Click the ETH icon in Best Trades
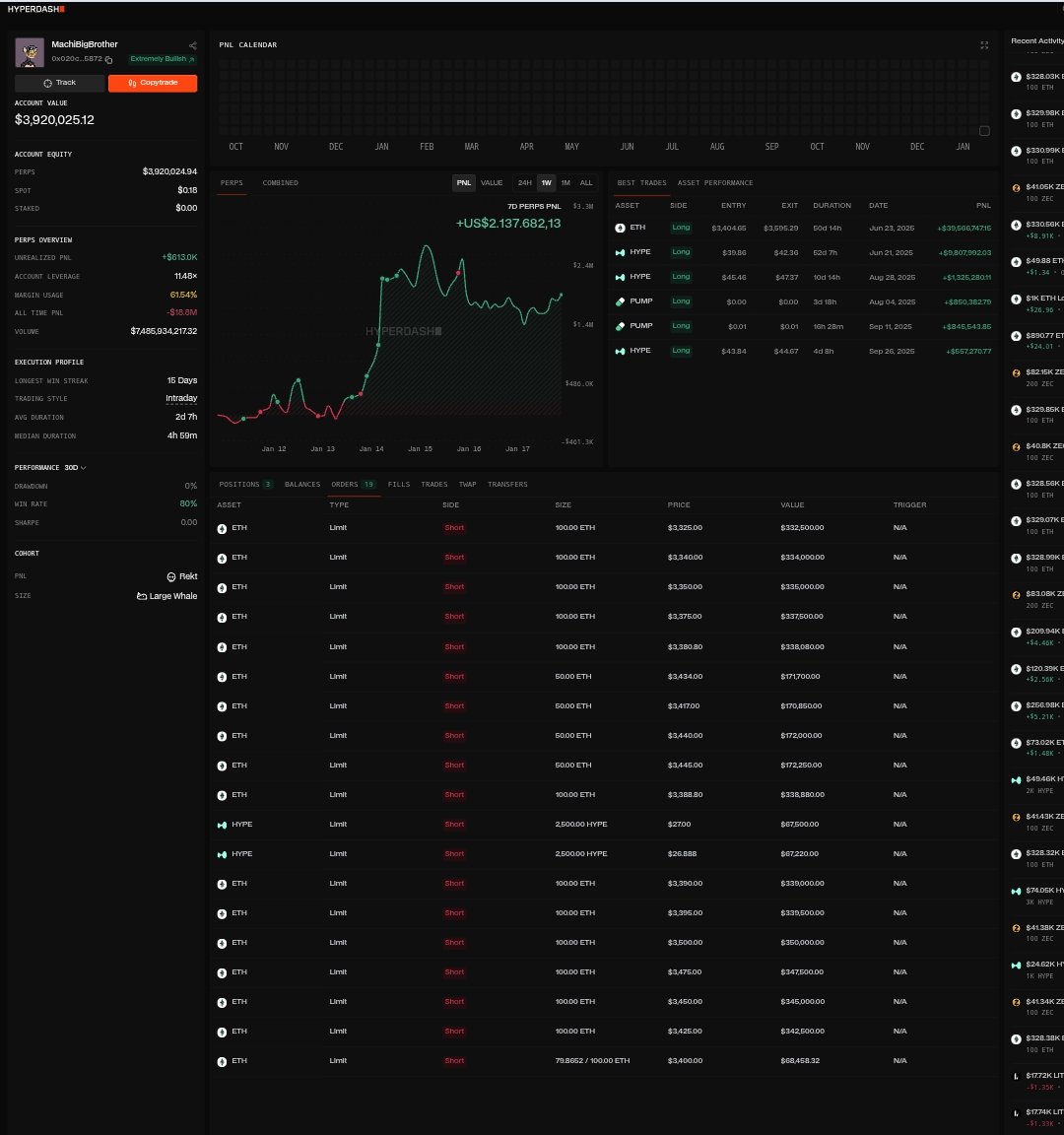This screenshot has height=1135, width=1064. tap(621, 228)
